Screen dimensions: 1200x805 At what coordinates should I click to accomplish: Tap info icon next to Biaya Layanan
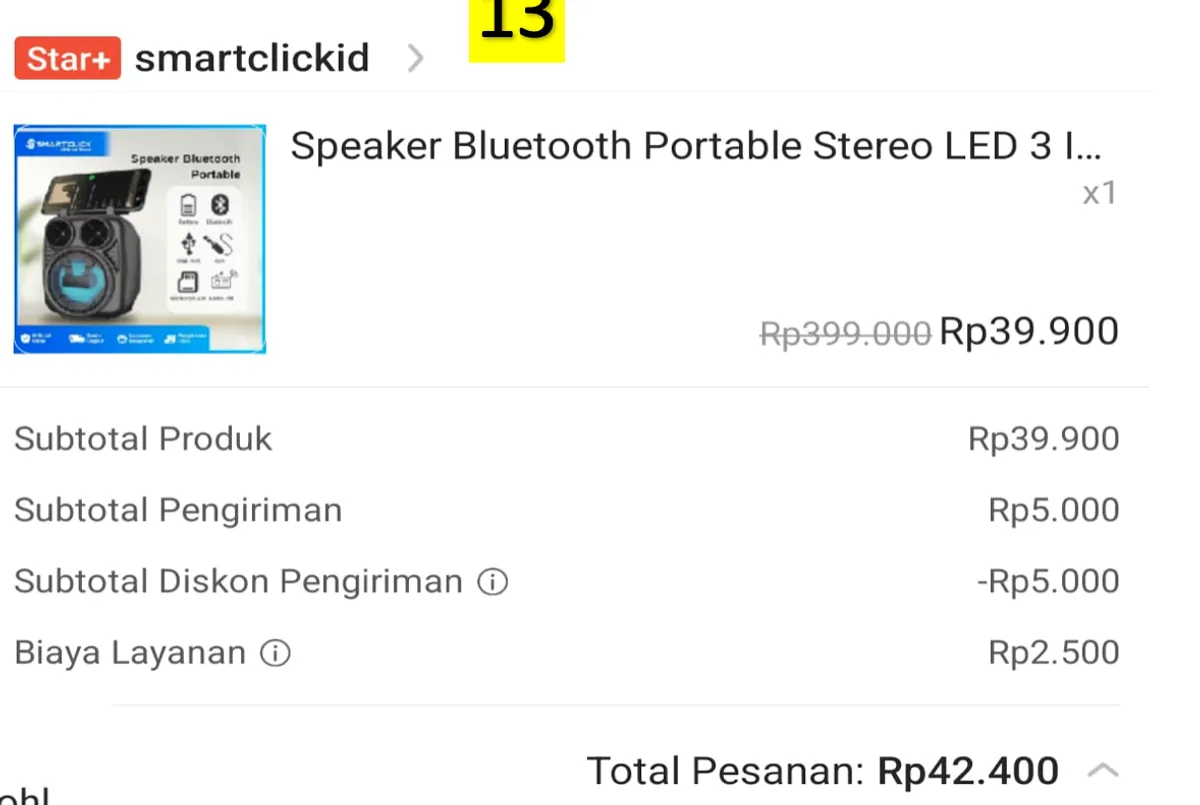click(x=275, y=653)
